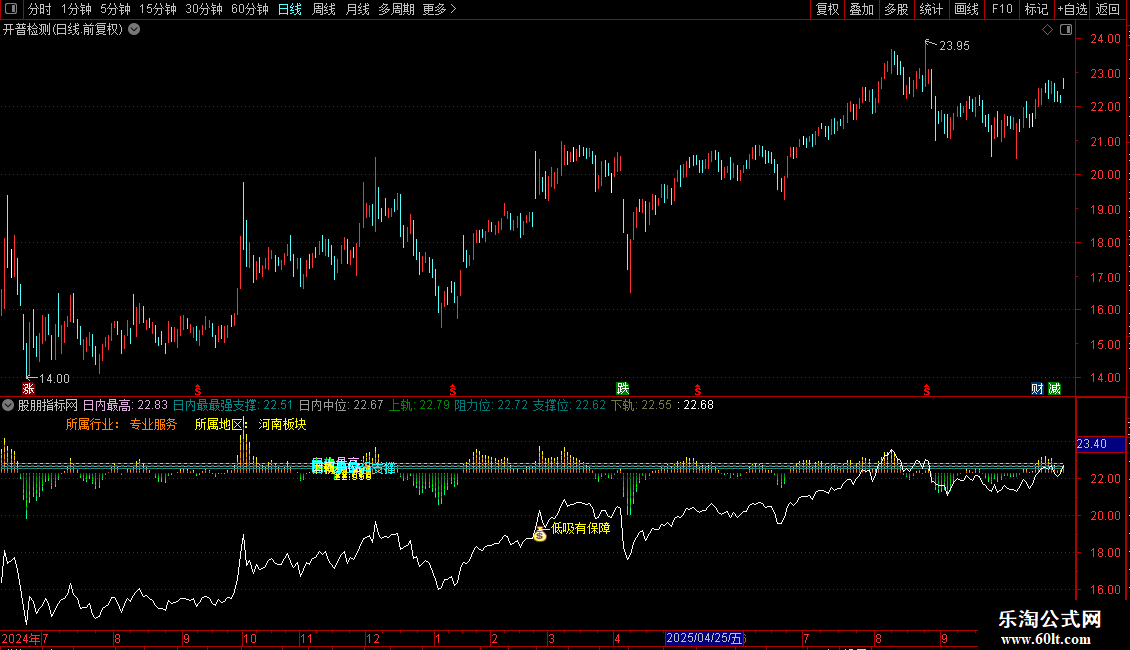Click the 标记 mark button
The image size is (1130, 650).
pyautogui.click(x=1036, y=9)
